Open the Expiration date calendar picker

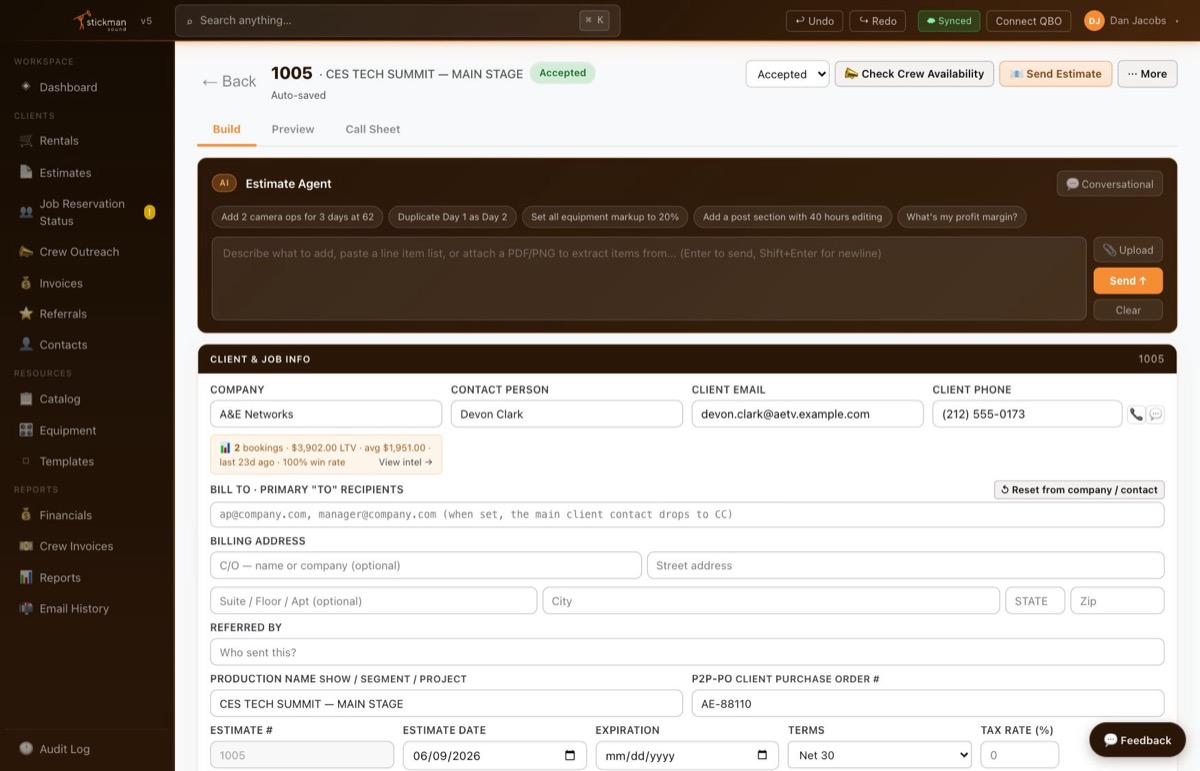tap(762, 755)
